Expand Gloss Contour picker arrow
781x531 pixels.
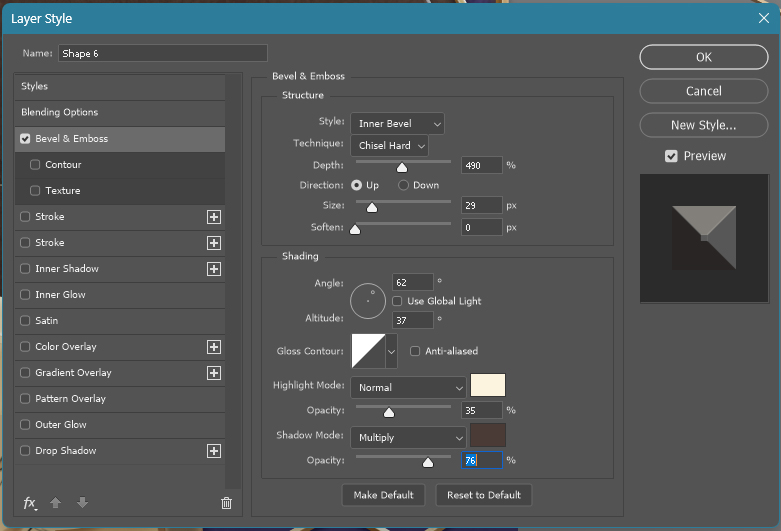point(391,351)
